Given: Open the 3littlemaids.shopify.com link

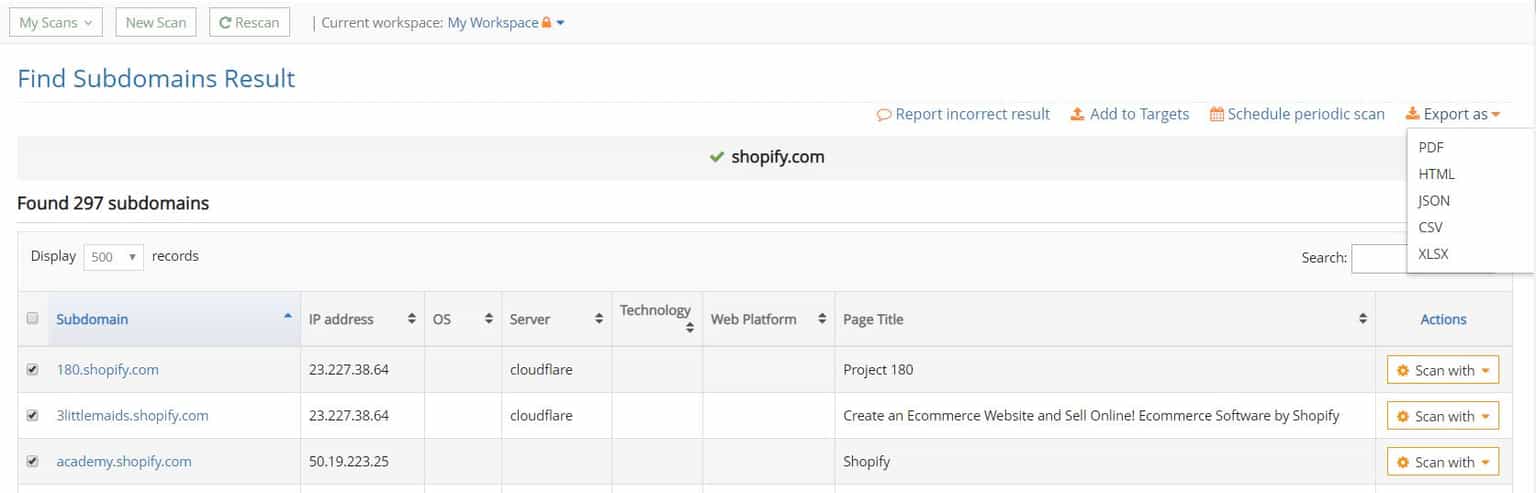Looking at the screenshot, I should point(132,415).
